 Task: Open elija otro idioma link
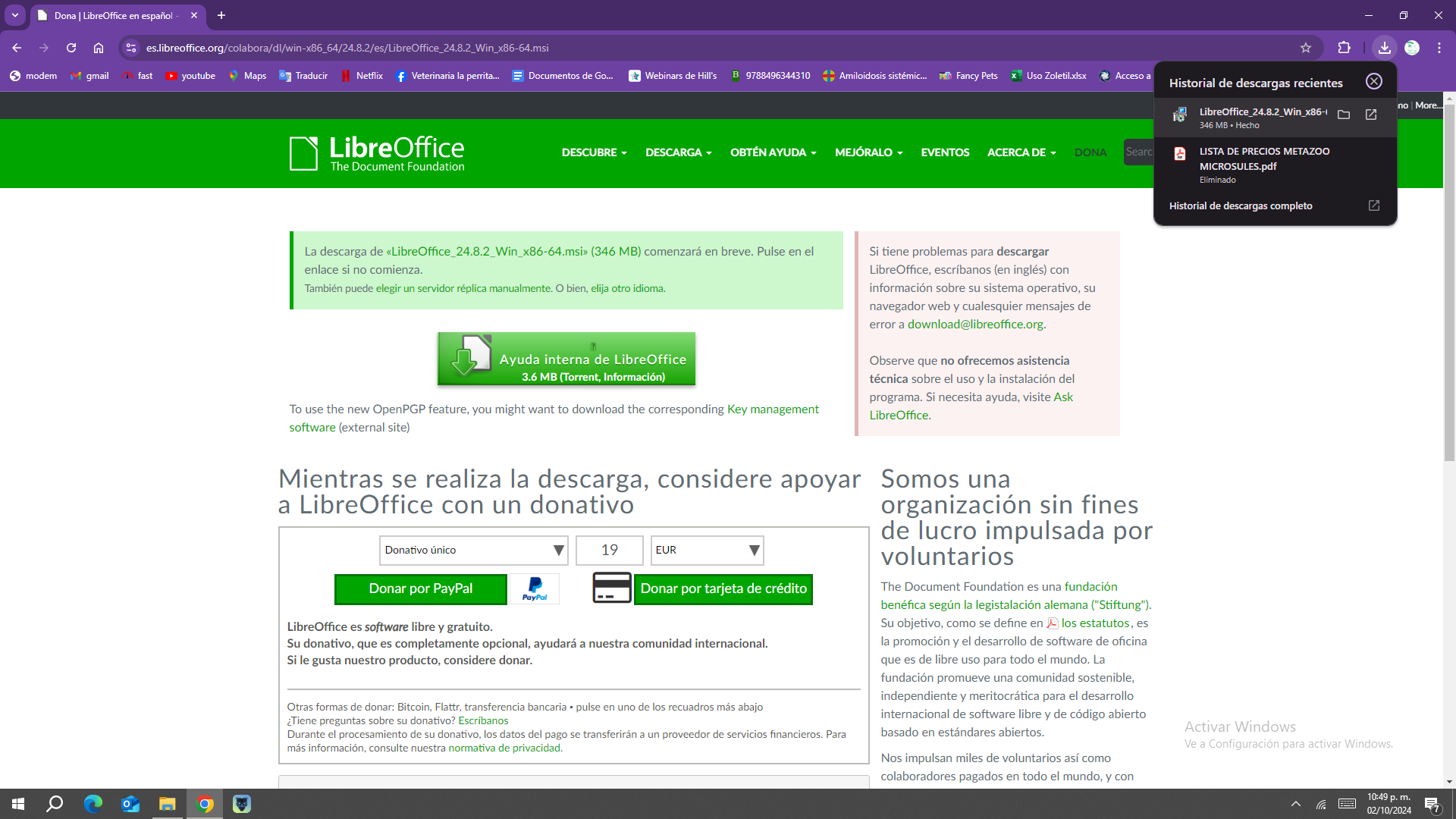(627, 288)
